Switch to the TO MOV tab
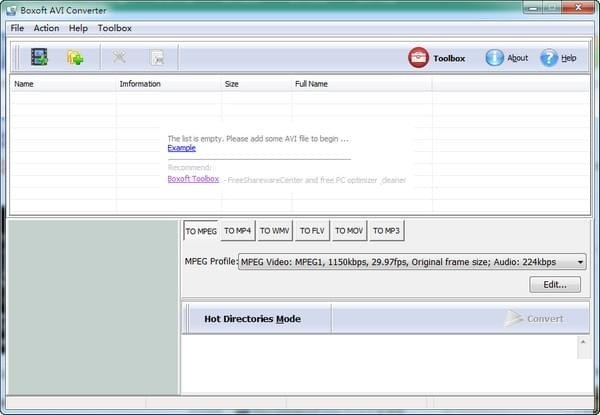Viewport: 600px width, 415px height. point(349,231)
